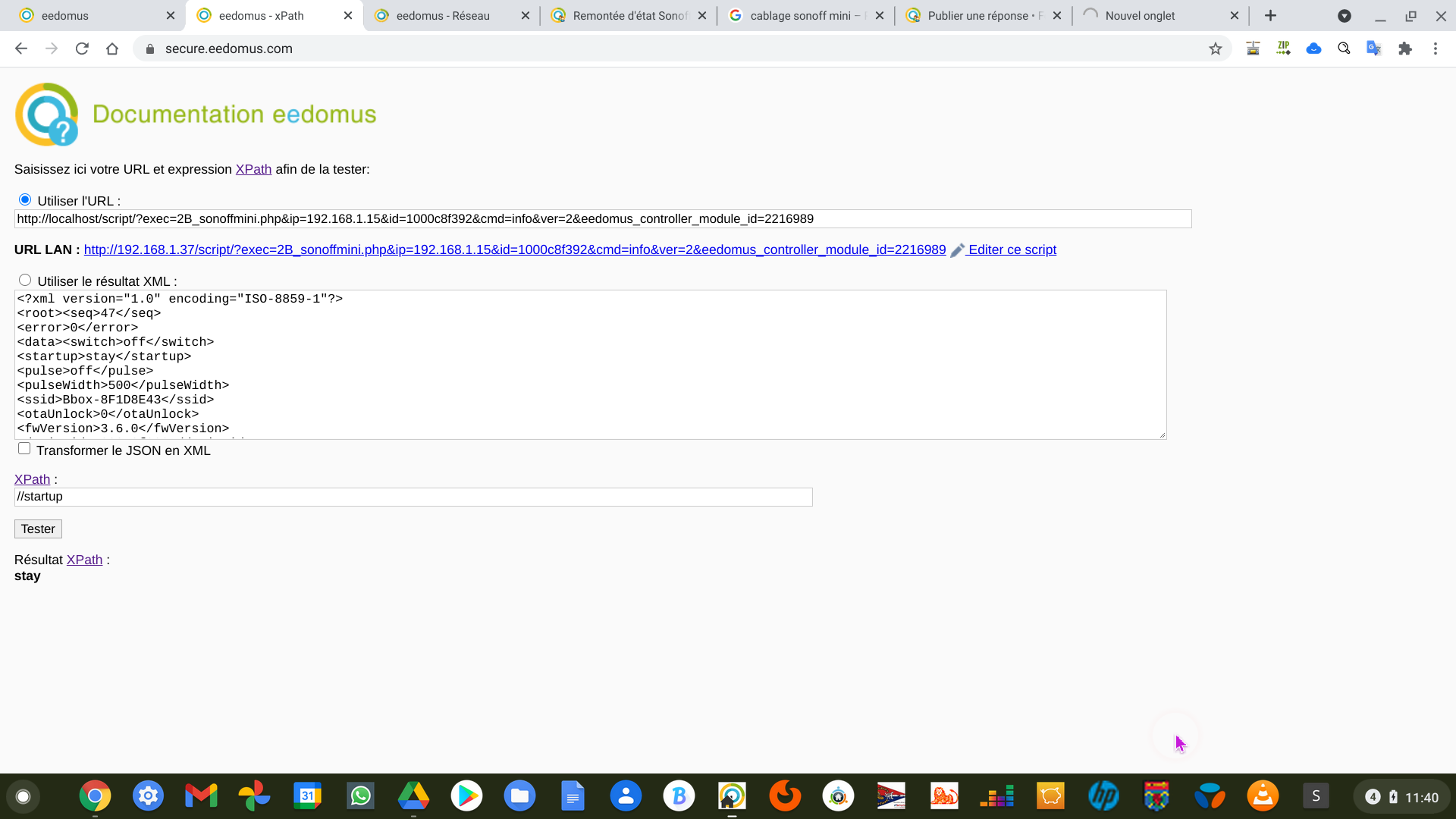
Task: Switch to Remontée d'état Sonoff tab
Action: point(628,15)
